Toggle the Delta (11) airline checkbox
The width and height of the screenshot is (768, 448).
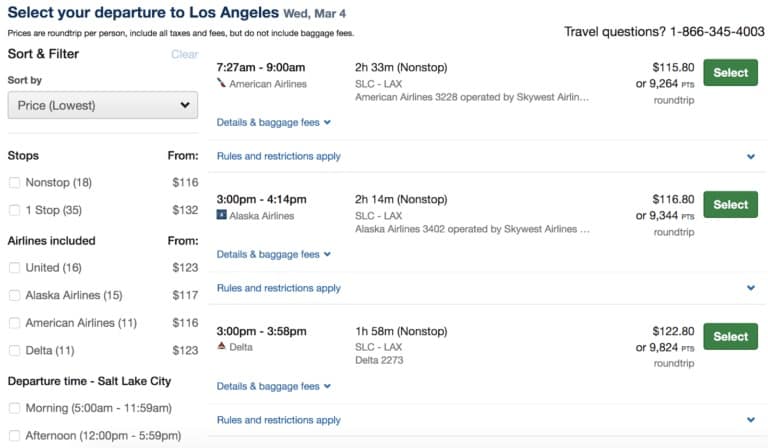pyautogui.click(x=15, y=351)
